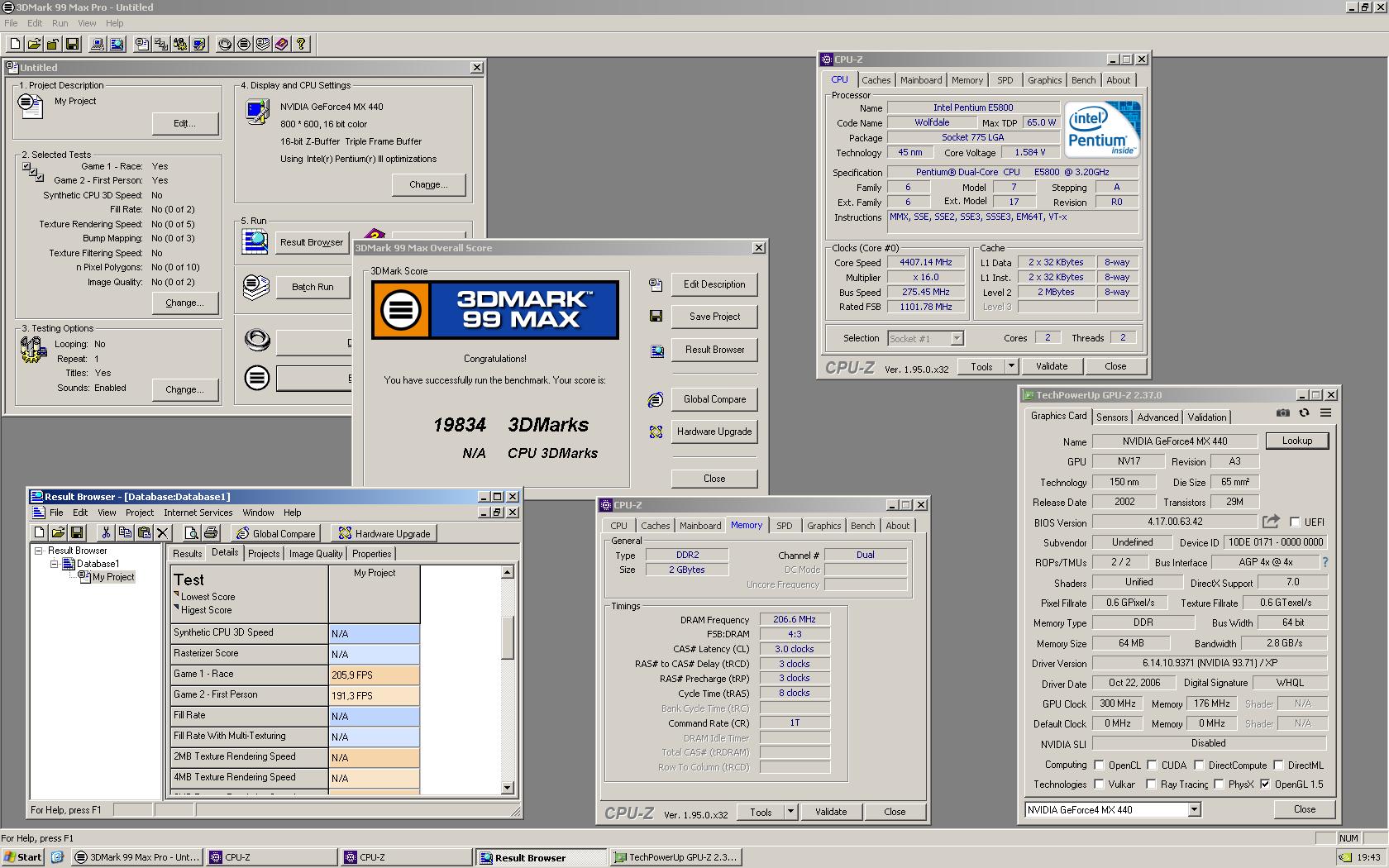Click Higest Score sort triangle

(176, 608)
